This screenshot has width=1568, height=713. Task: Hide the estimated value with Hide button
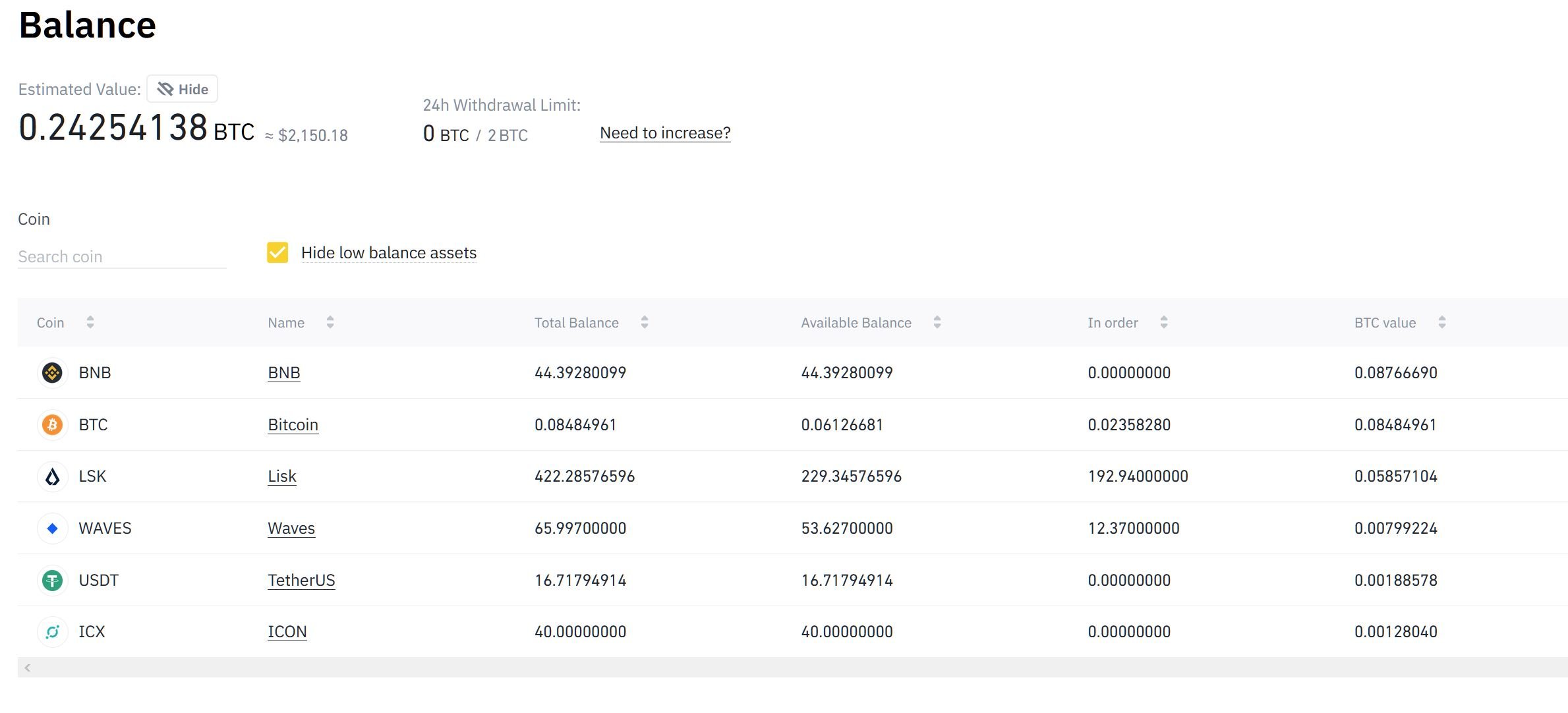coord(182,89)
